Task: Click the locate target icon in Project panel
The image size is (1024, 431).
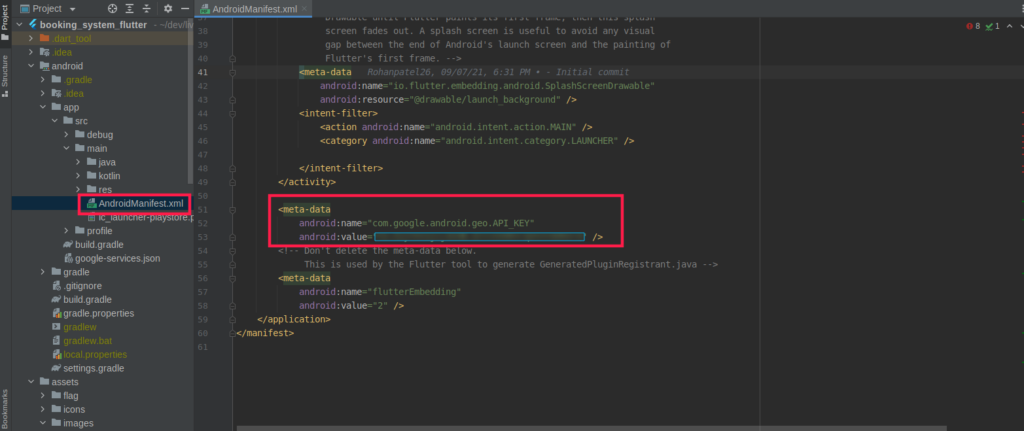Action: (112, 8)
